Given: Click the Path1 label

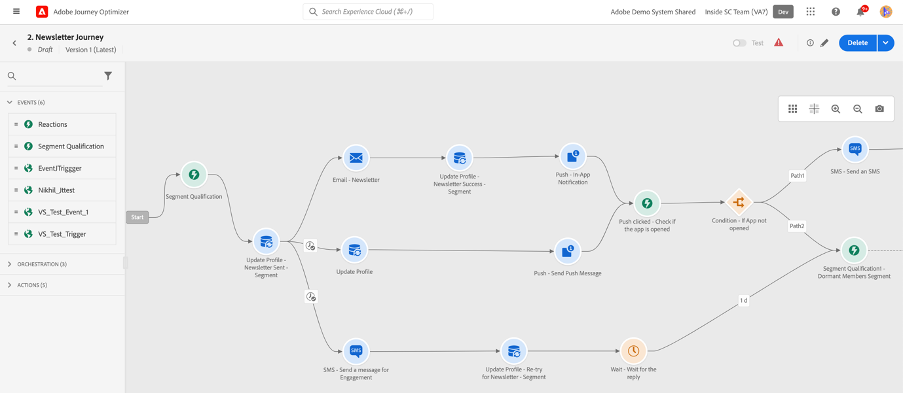Looking at the screenshot, I should [x=797, y=175].
